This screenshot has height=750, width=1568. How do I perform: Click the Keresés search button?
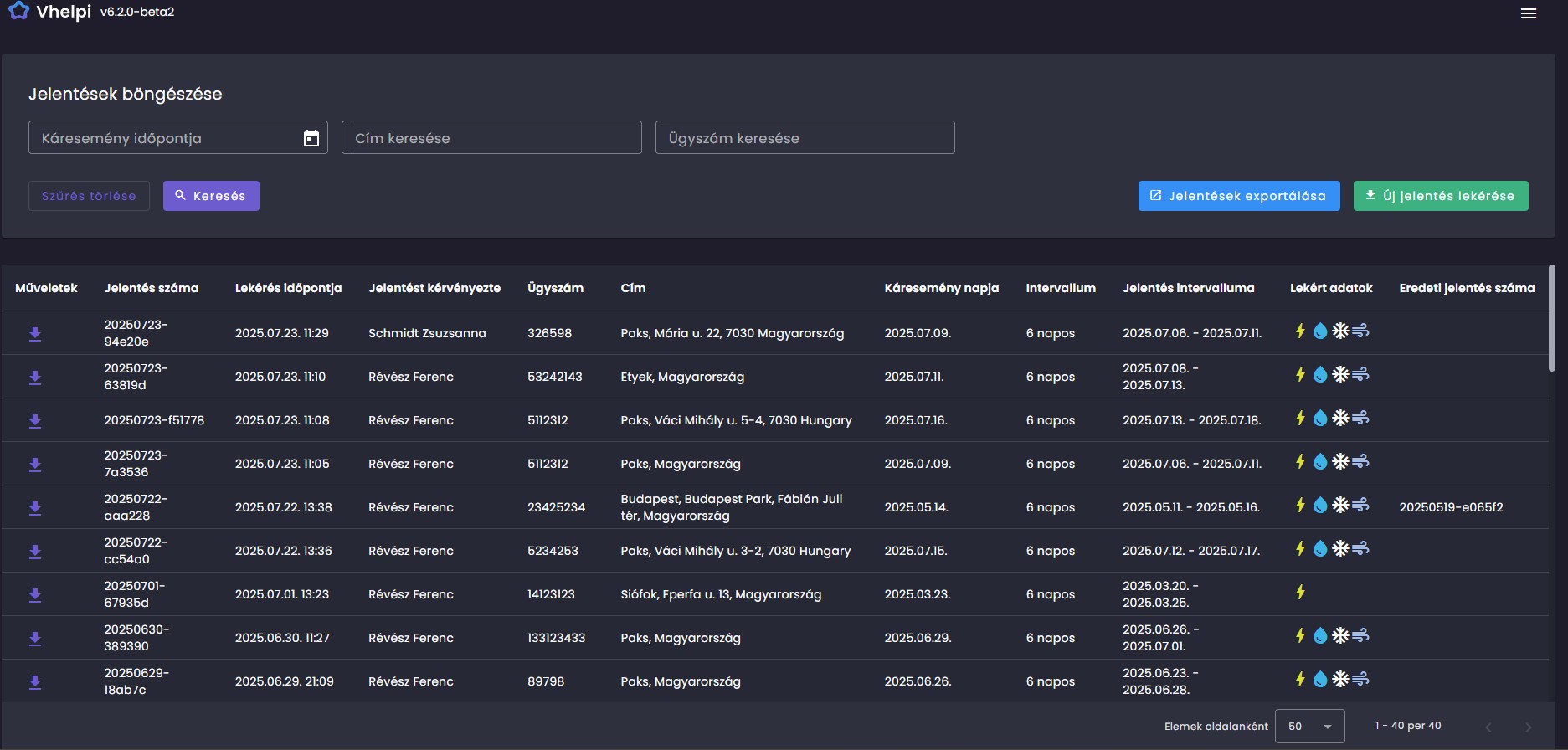[x=211, y=196]
